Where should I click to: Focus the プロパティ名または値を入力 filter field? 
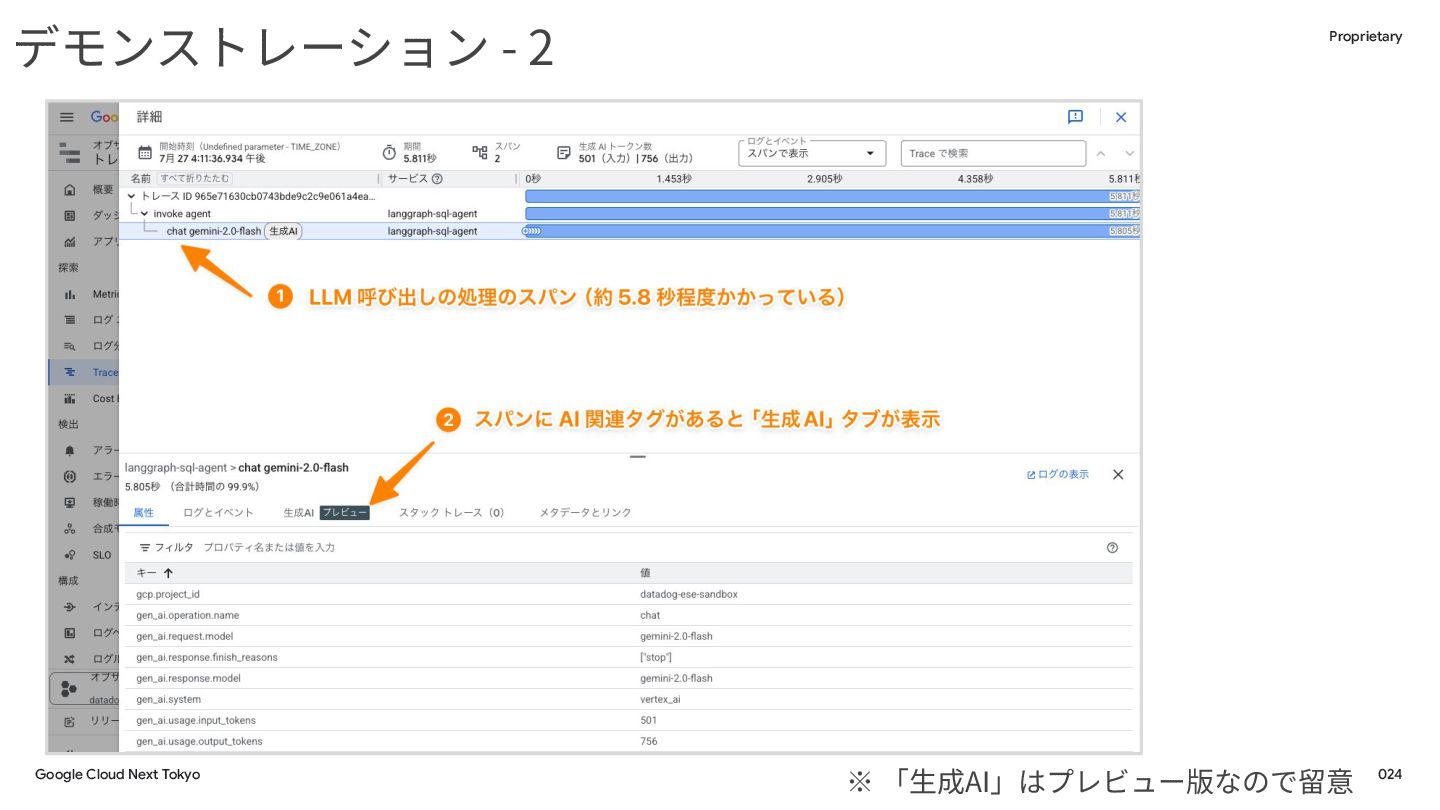(269, 548)
